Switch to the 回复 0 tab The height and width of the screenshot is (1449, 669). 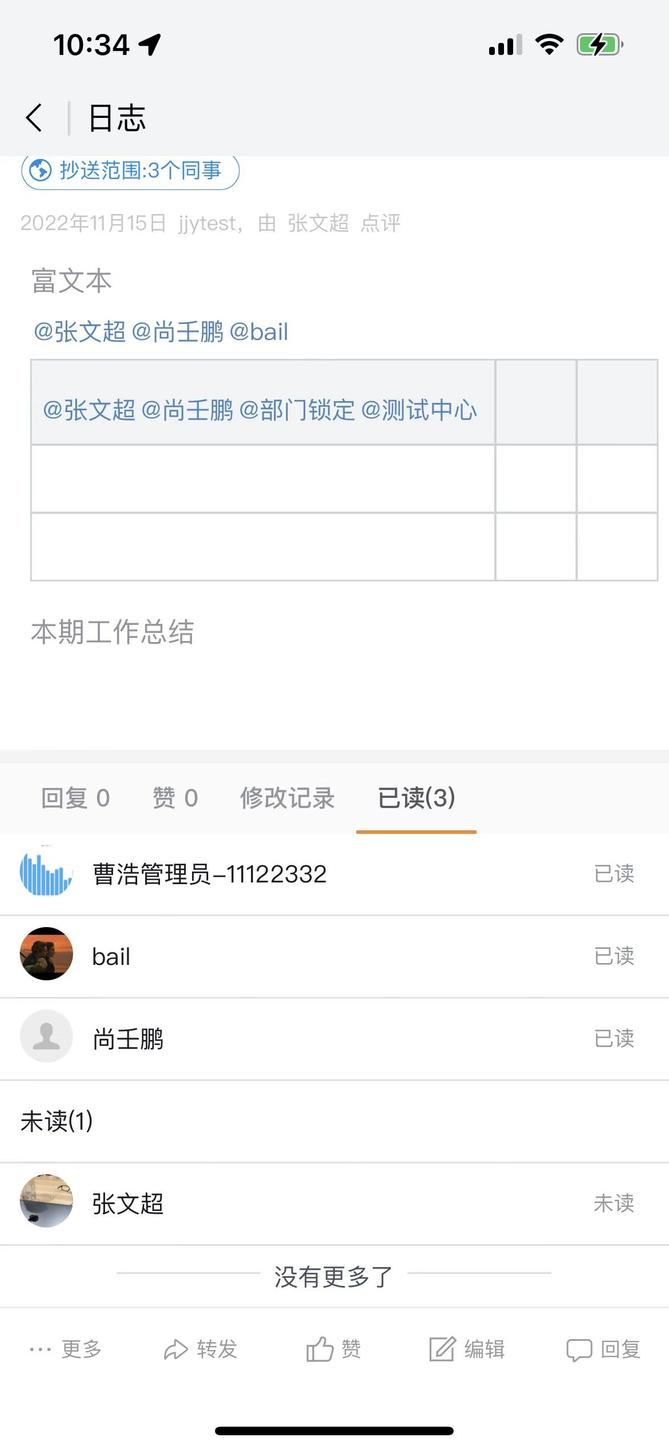(x=75, y=797)
